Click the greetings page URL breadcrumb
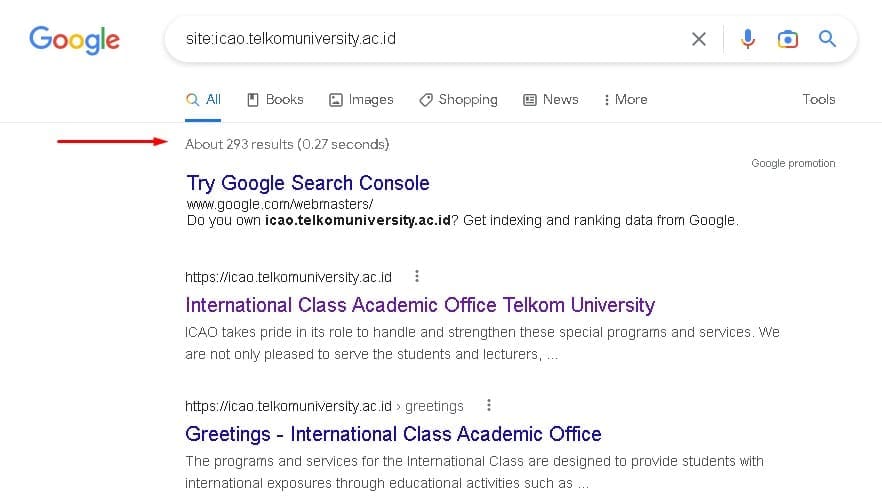882x502 pixels. 324,406
